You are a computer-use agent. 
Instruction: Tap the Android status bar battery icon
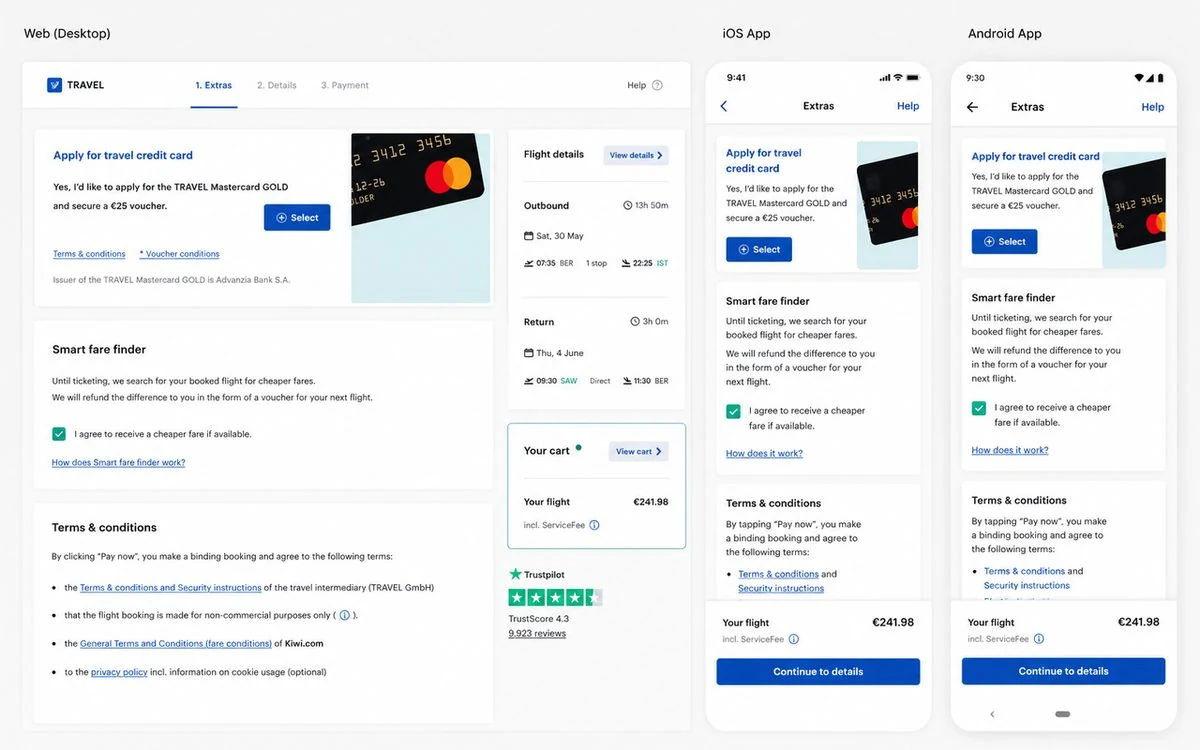coord(1159,78)
